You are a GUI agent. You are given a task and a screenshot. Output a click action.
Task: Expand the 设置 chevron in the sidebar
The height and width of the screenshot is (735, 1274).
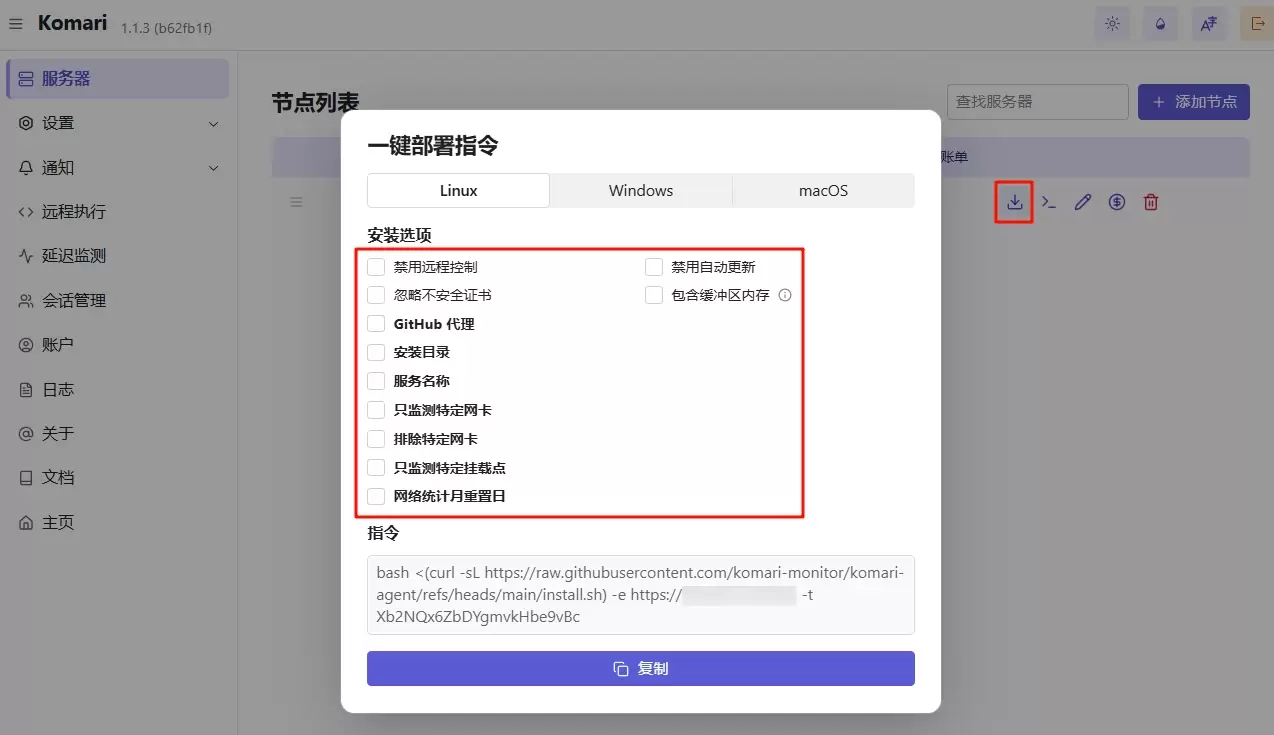213,124
